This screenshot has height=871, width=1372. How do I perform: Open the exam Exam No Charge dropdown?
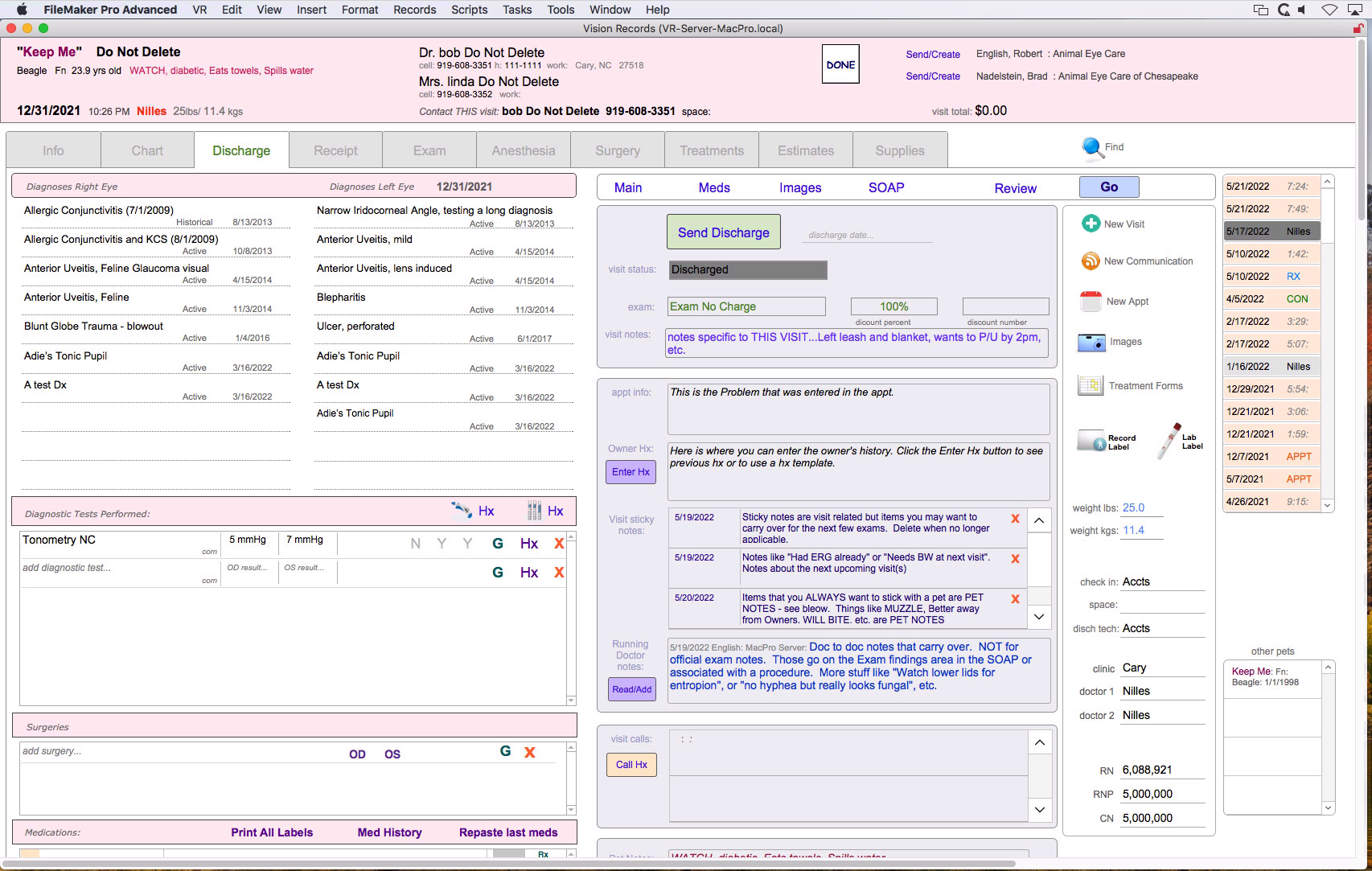click(x=746, y=306)
